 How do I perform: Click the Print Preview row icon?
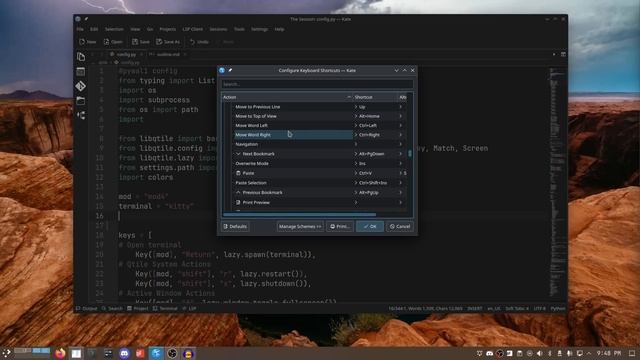[x=238, y=202]
